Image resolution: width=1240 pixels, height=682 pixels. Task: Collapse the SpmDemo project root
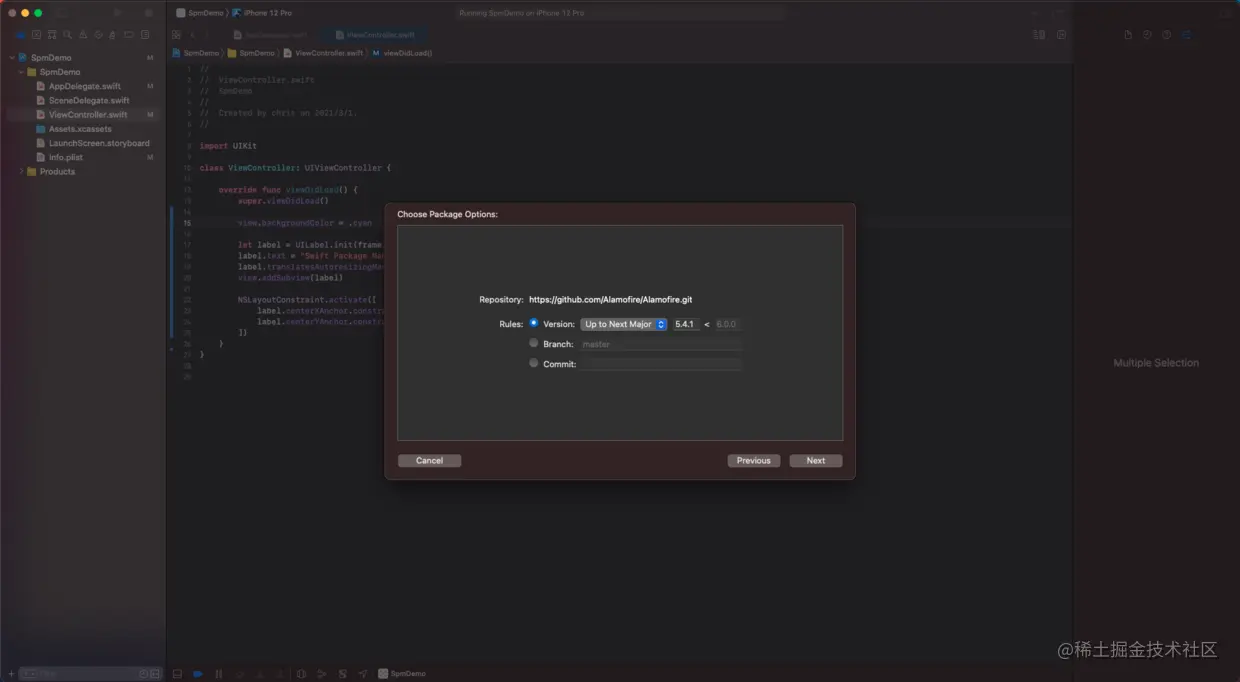pyautogui.click(x=11, y=58)
